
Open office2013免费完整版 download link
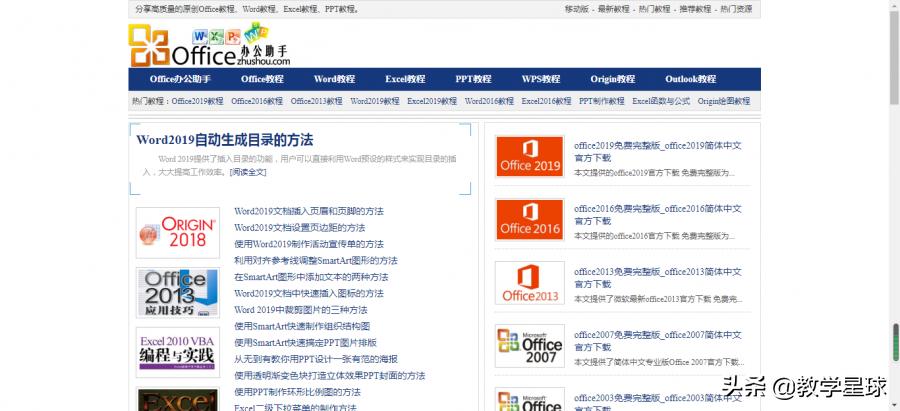pos(658,278)
